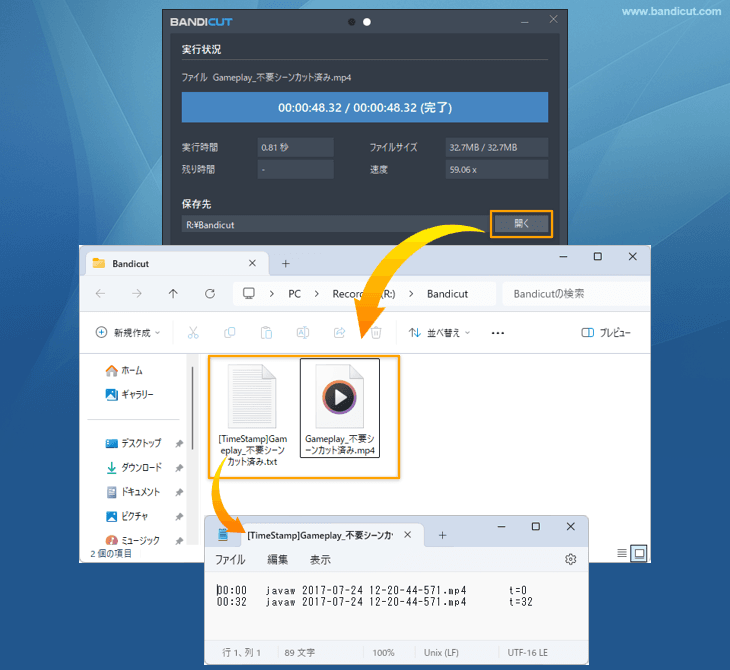Viewport: 730px width, 670px height.
Task: Select the first page dot in Bandicut title bar
Action: point(352,22)
